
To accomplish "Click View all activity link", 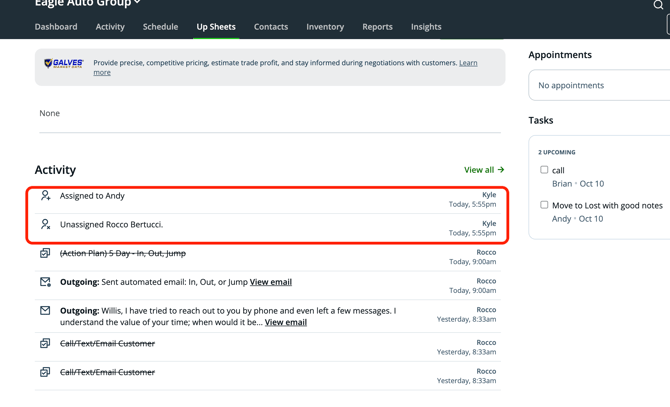I will [484, 170].
